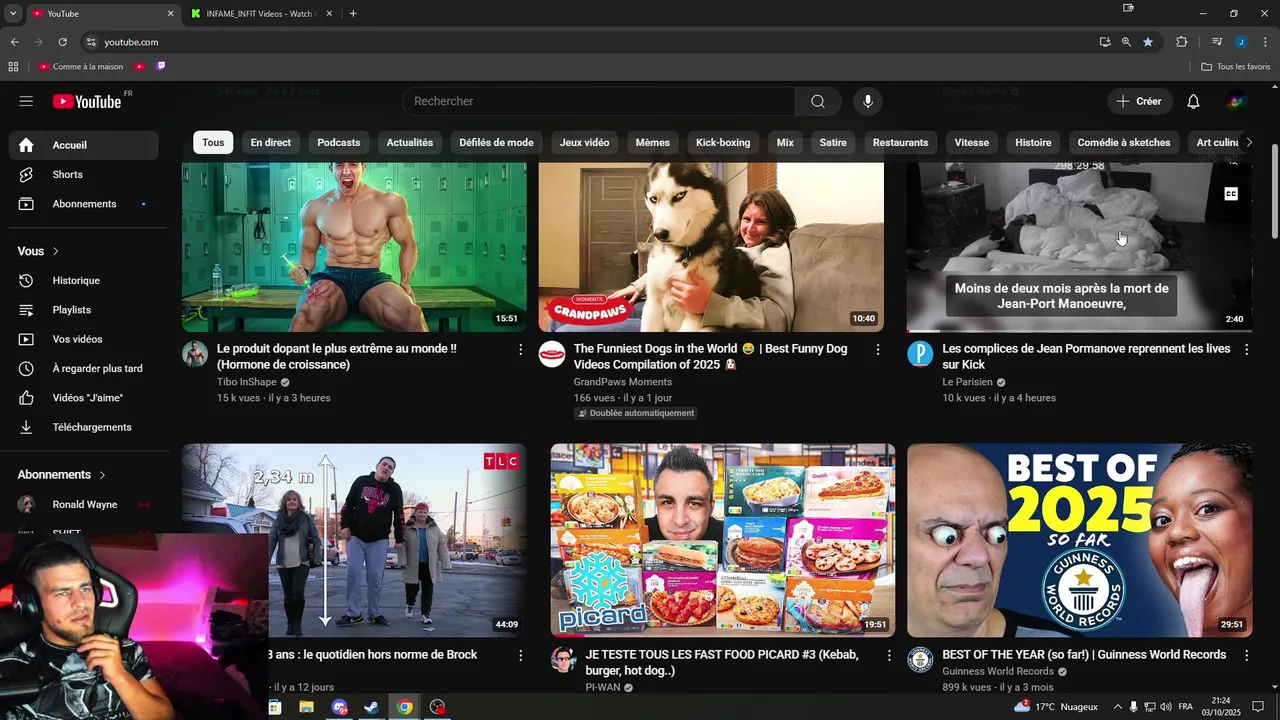Click the search magnifier button

tap(818, 101)
